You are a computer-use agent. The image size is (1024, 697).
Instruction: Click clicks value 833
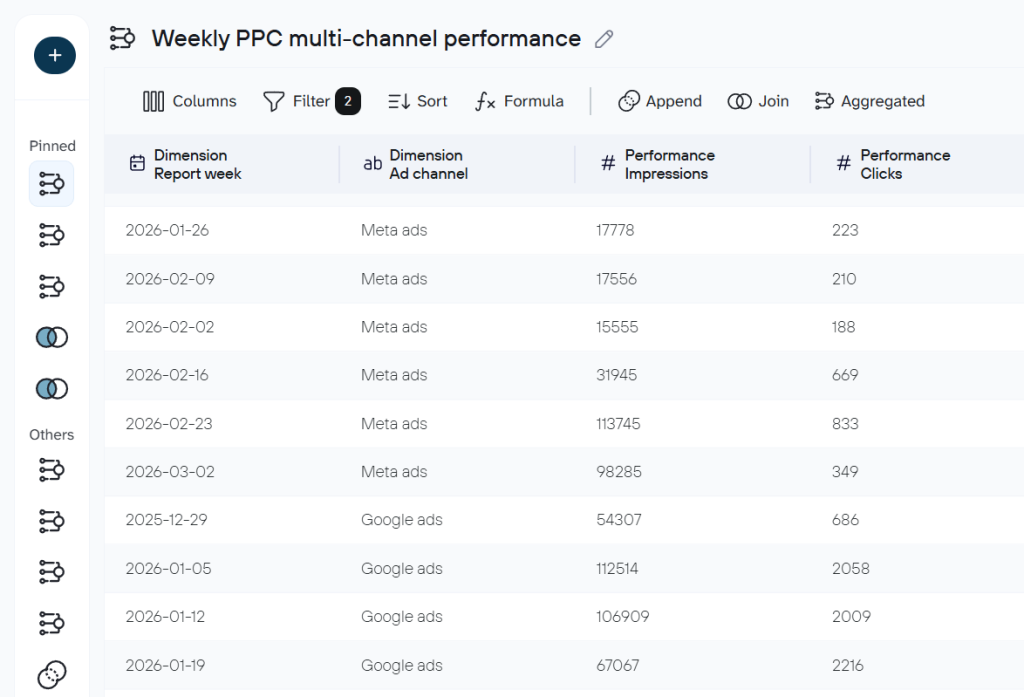click(x=845, y=424)
